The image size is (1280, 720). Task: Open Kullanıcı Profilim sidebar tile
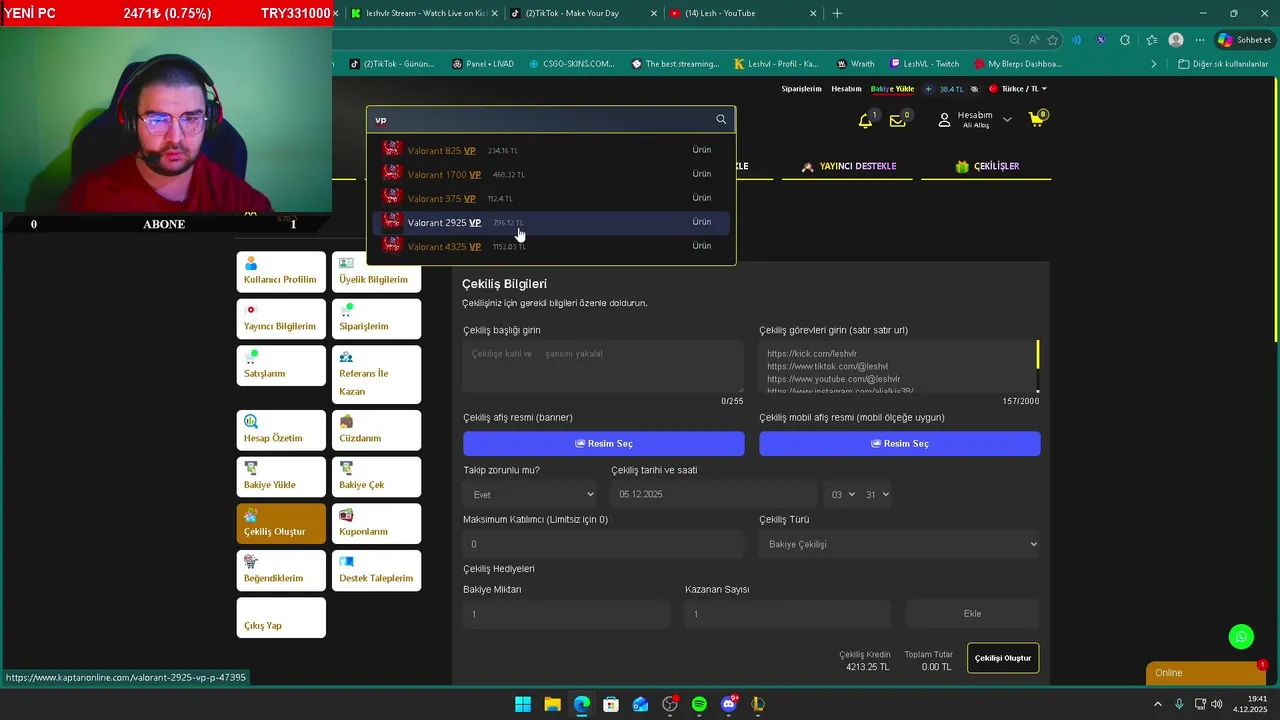[281, 271]
